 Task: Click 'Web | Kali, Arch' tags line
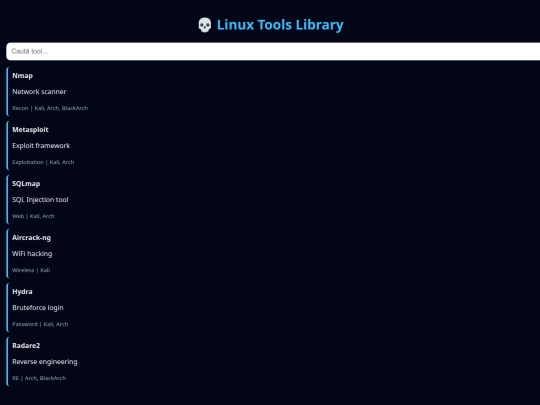(x=33, y=216)
